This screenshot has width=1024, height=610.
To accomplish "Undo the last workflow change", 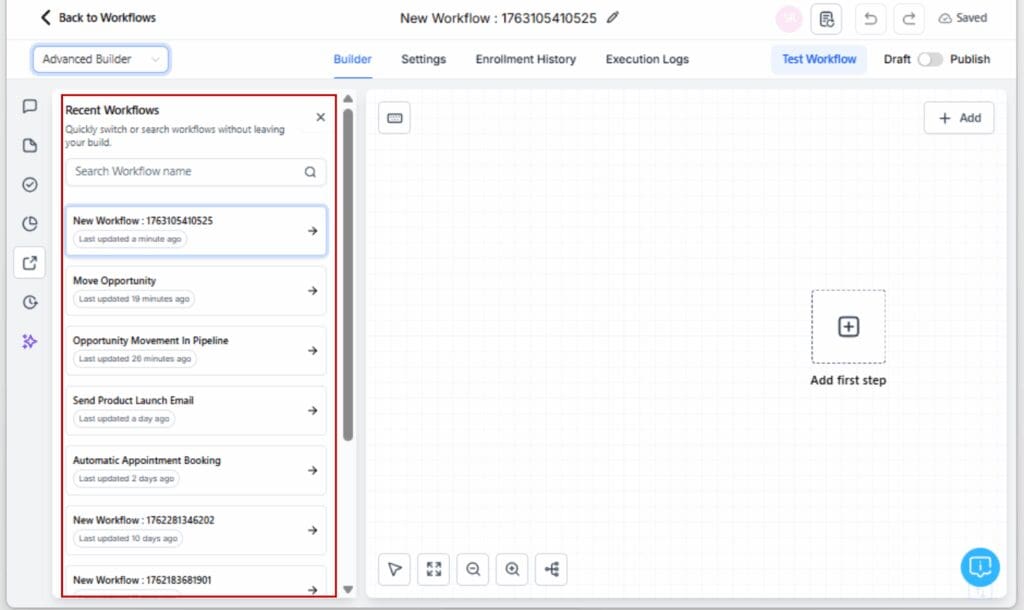I will [x=869, y=18].
